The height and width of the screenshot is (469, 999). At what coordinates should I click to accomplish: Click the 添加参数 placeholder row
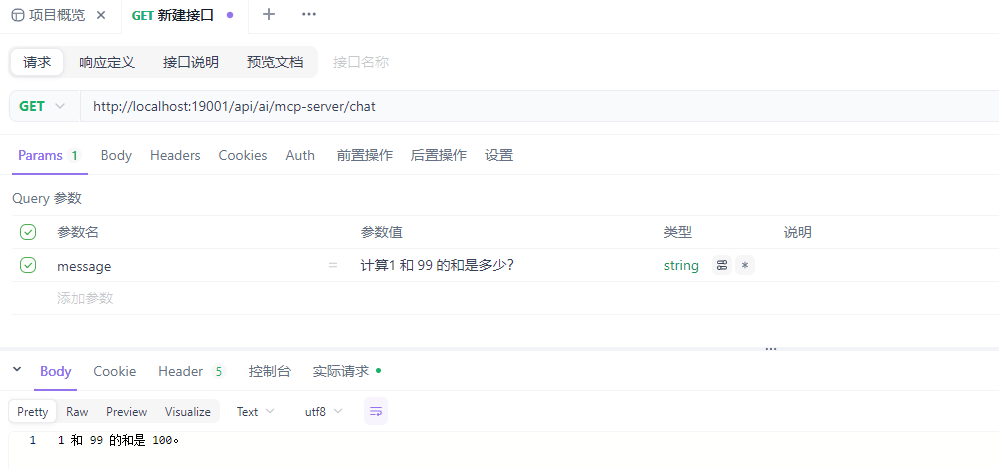(x=85, y=298)
